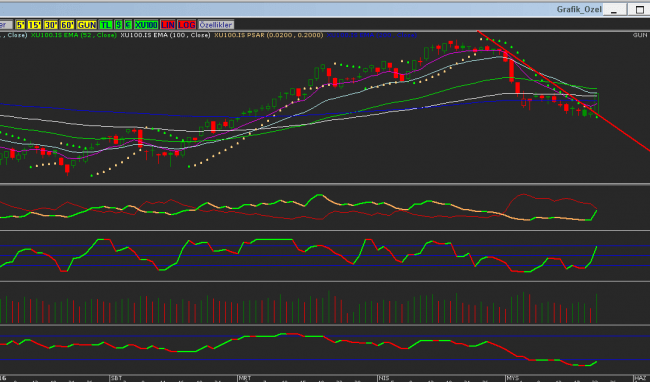Minimize the Grafik_Ozel window

click(x=614, y=10)
